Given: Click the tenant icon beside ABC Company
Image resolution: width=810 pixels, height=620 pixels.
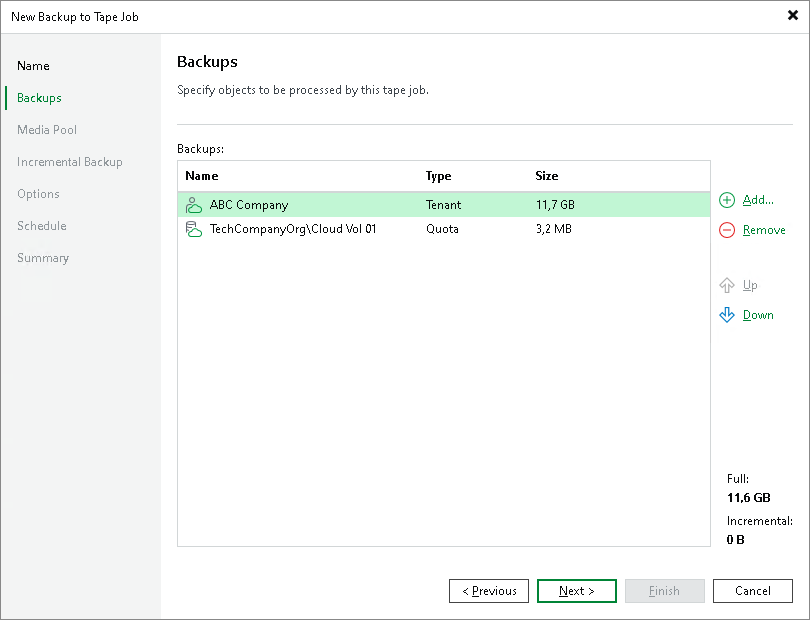Looking at the screenshot, I should 194,204.
